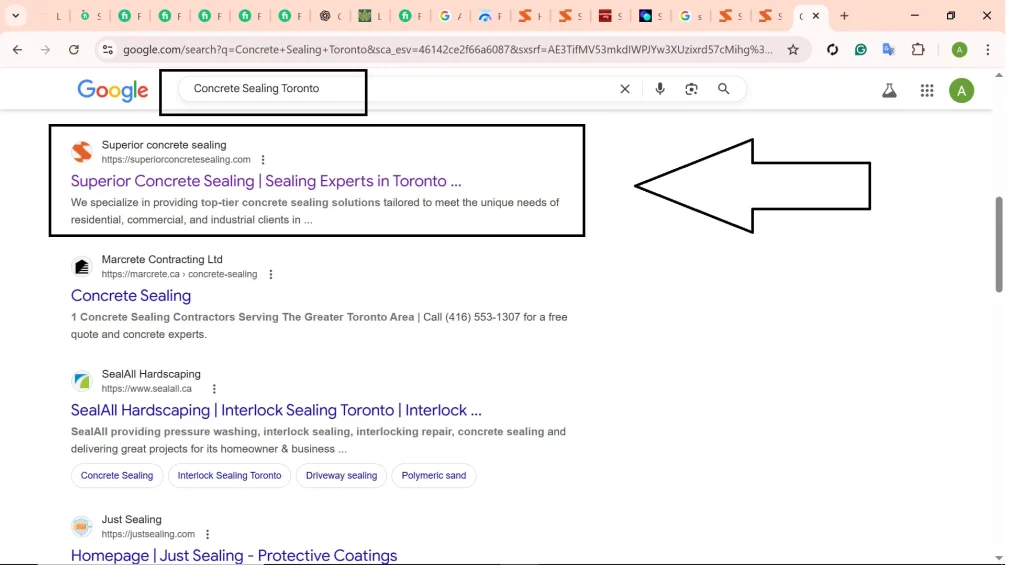Open more options for Just Sealing result
The height and width of the screenshot is (565, 1024).
(x=207, y=534)
